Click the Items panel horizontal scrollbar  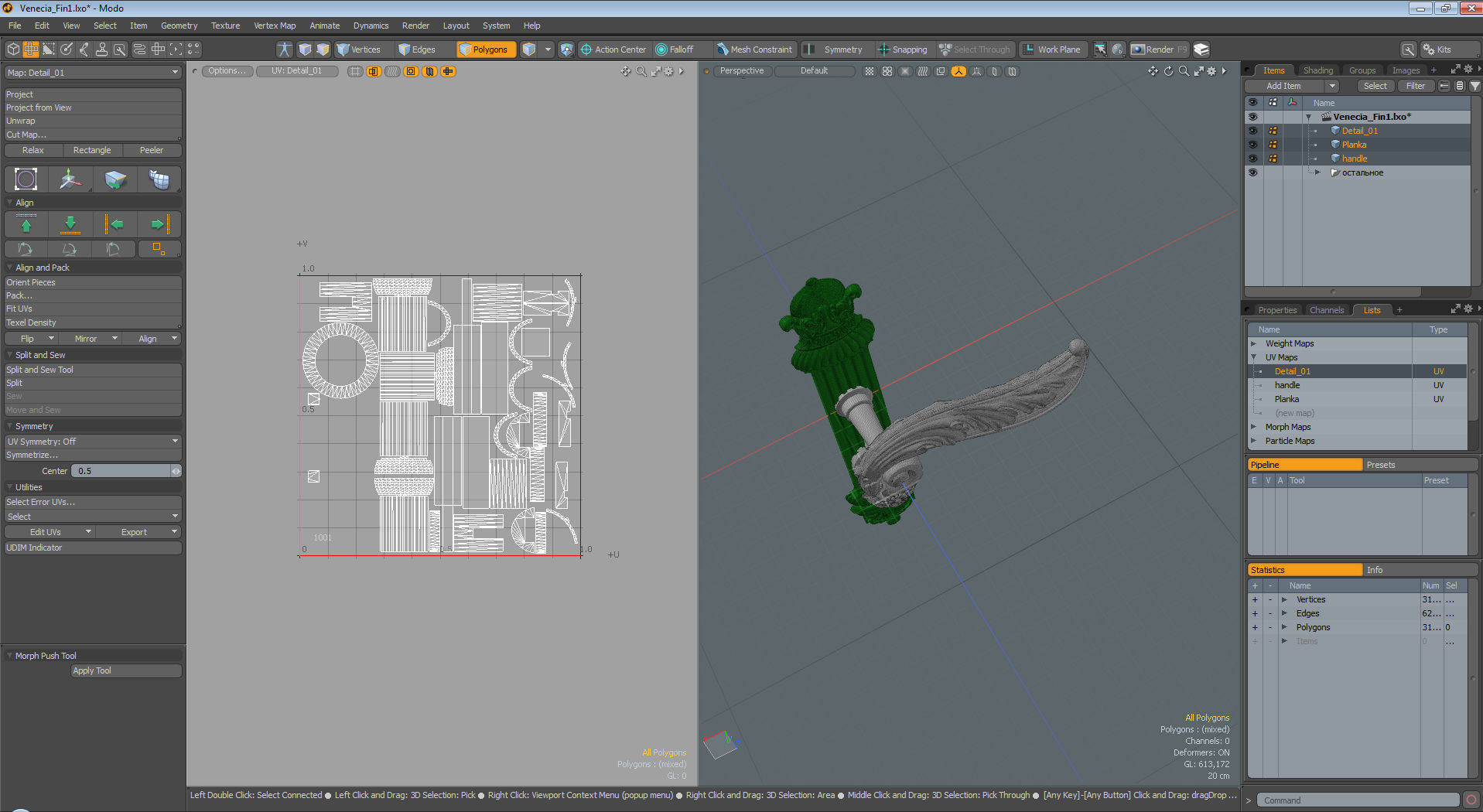[x=1333, y=292]
